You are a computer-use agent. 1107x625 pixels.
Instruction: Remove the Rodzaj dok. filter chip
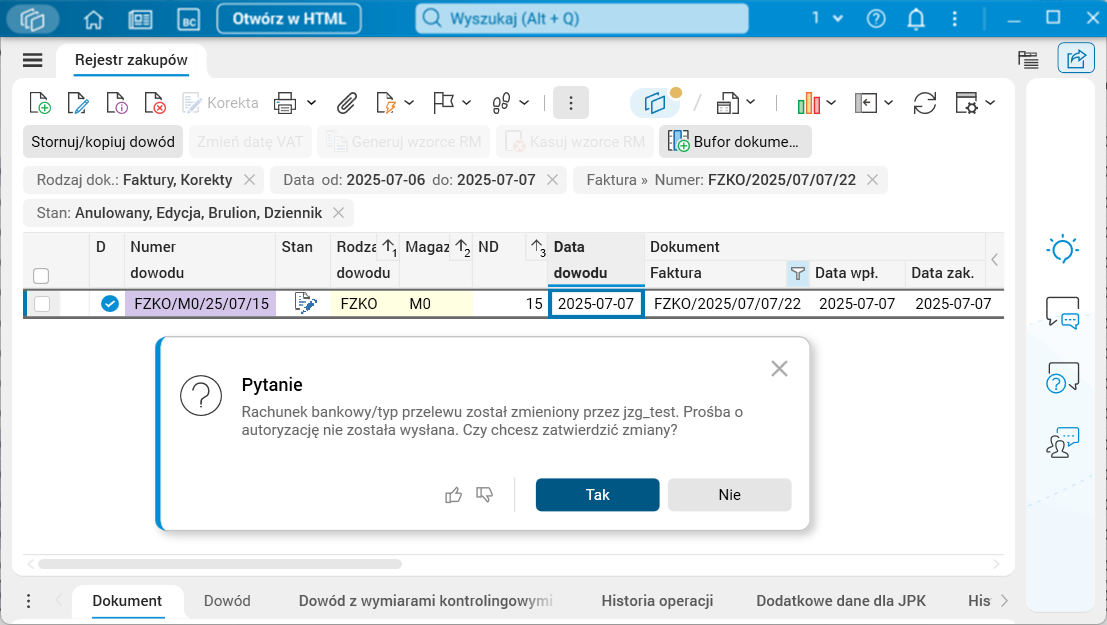(249, 180)
